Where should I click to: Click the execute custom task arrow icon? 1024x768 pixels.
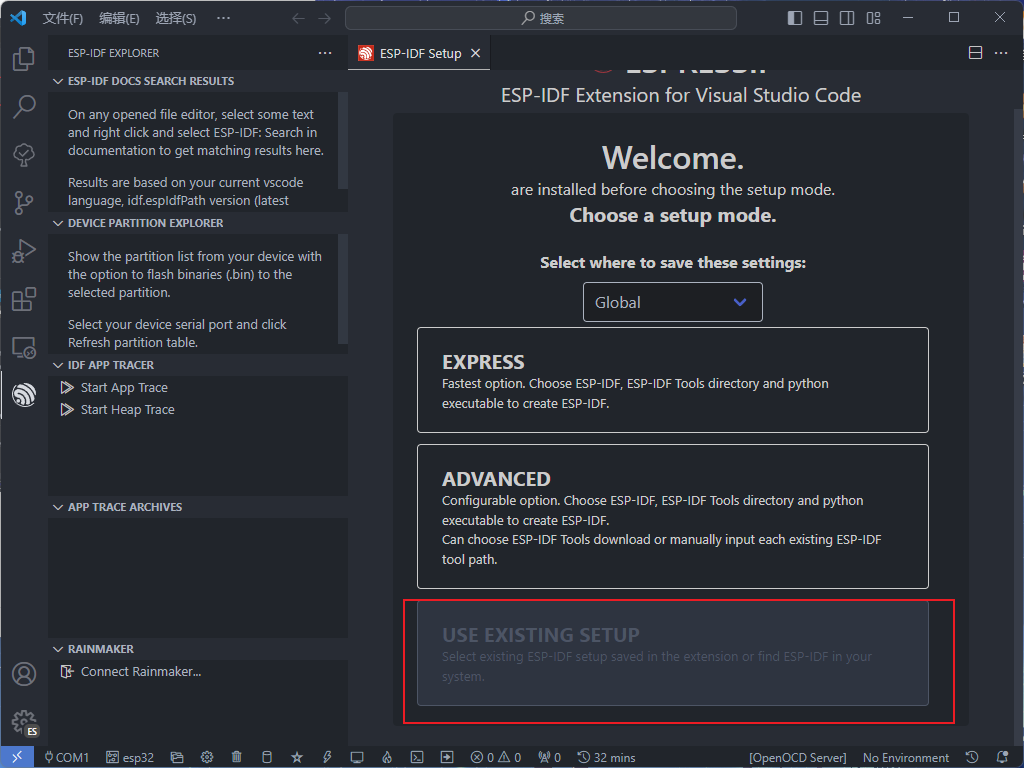(x=447, y=758)
